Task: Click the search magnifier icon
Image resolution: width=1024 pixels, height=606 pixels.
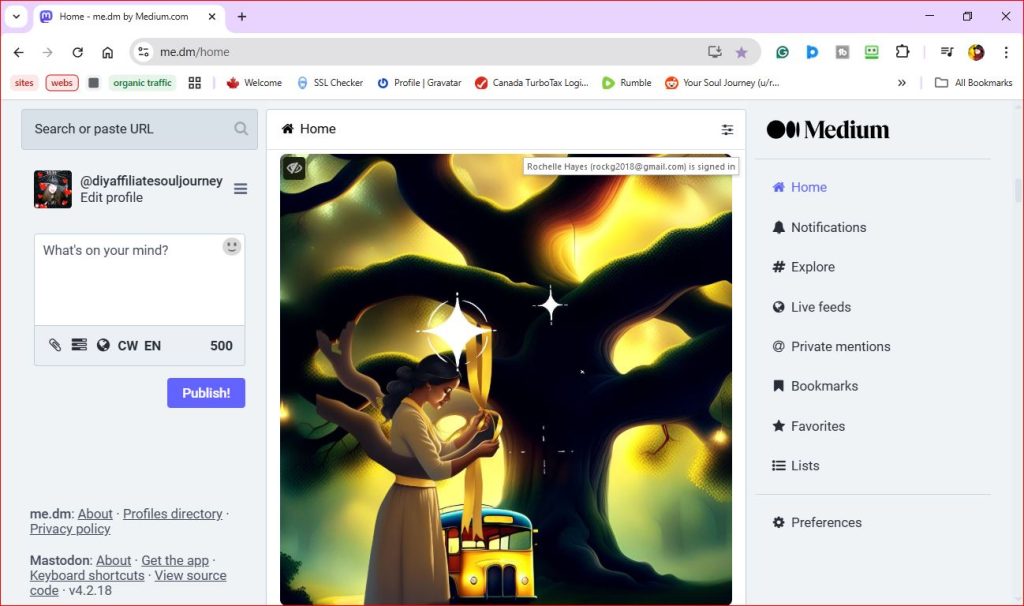Action: pyautogui.click(x=241, y=129)
